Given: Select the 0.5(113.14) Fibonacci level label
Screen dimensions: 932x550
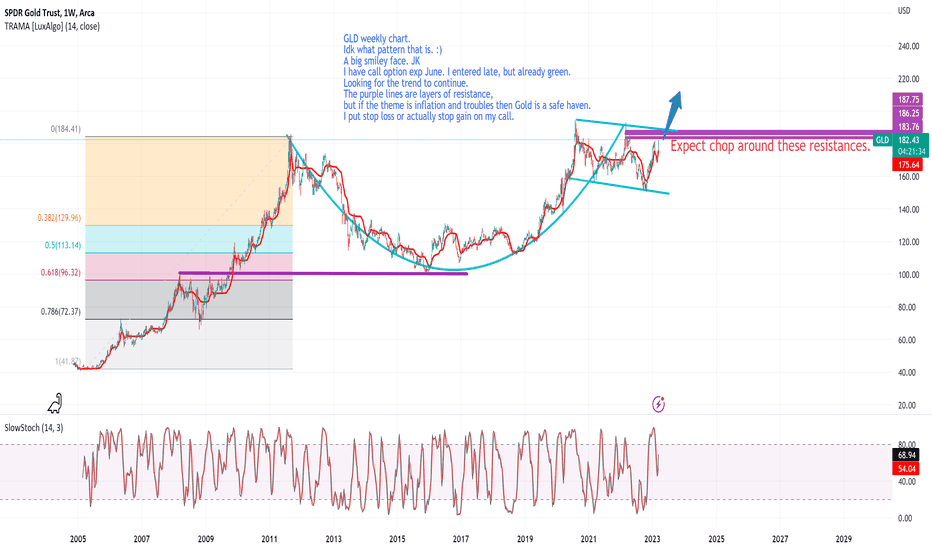Looking at the screenshot, I should (62, 245).
